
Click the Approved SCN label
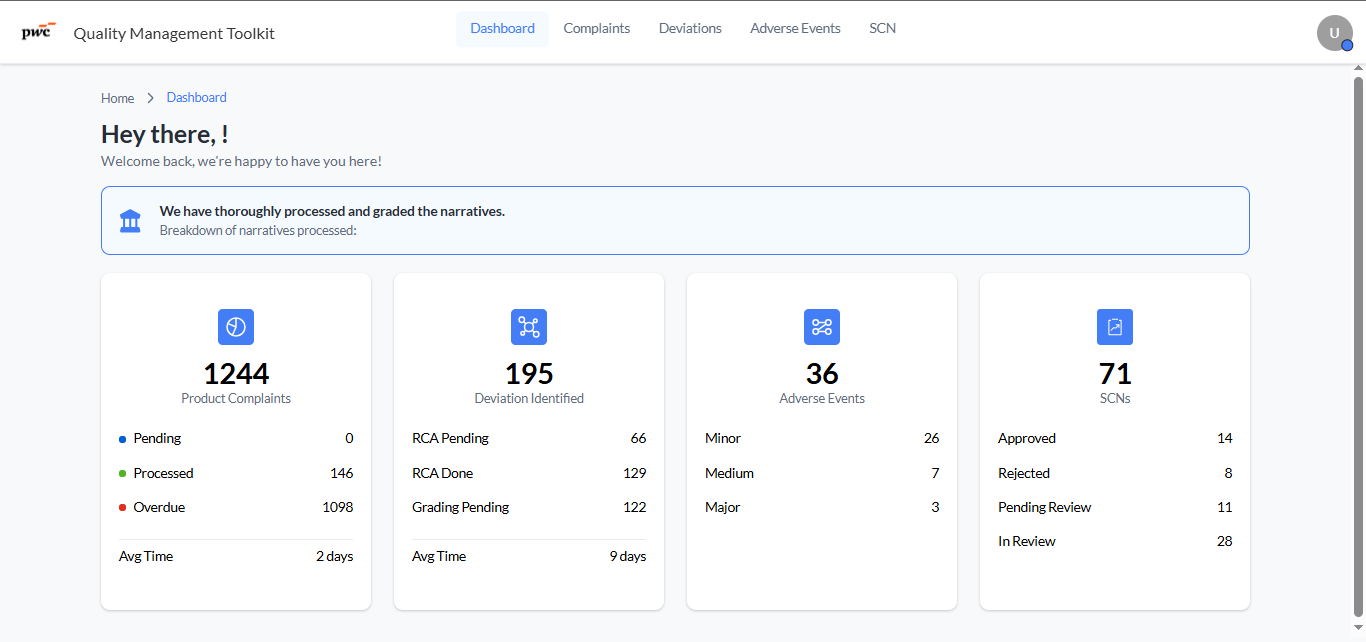(x=1027, y=438)
